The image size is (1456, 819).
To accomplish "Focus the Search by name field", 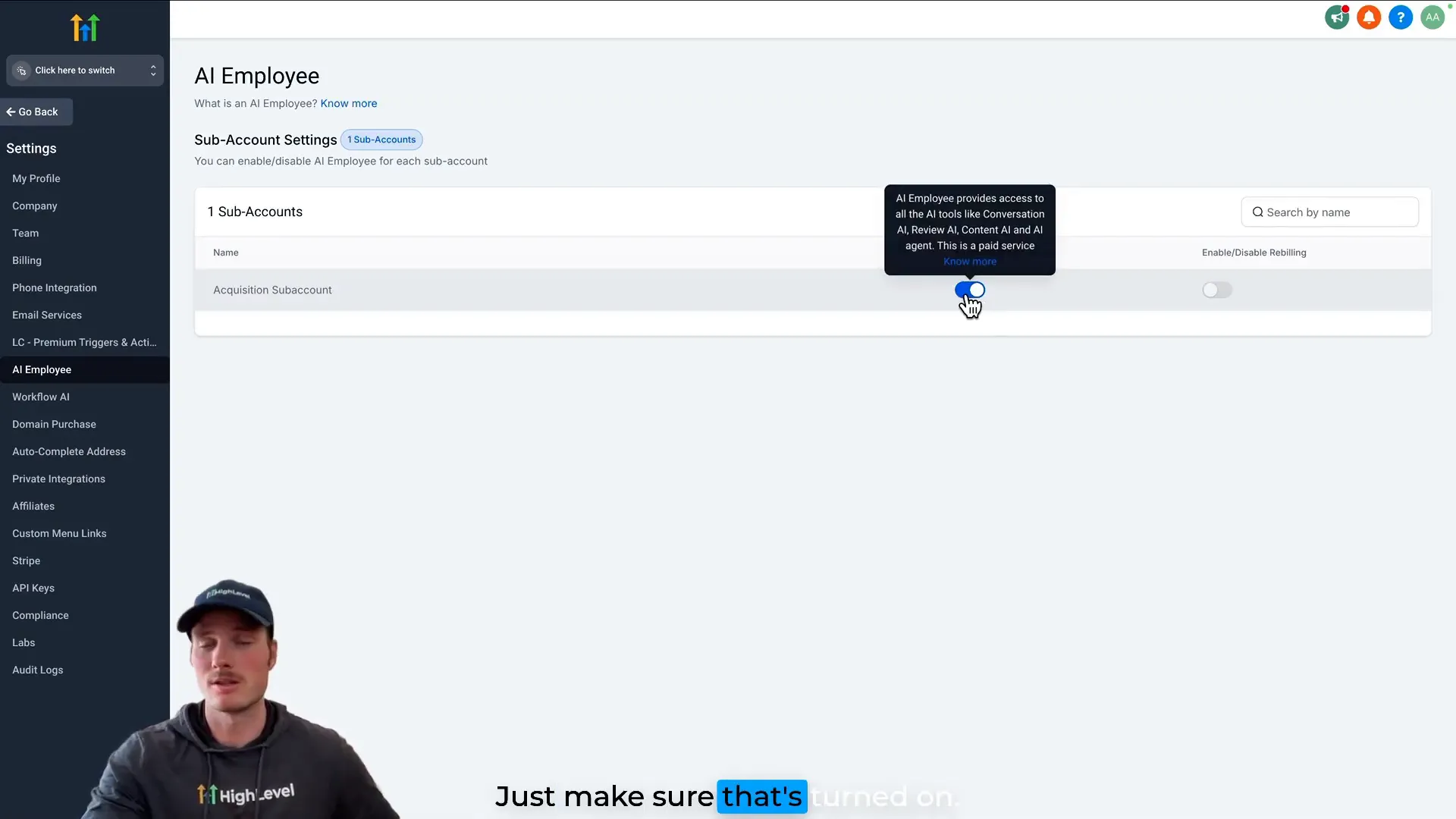I will [1329, 212].
